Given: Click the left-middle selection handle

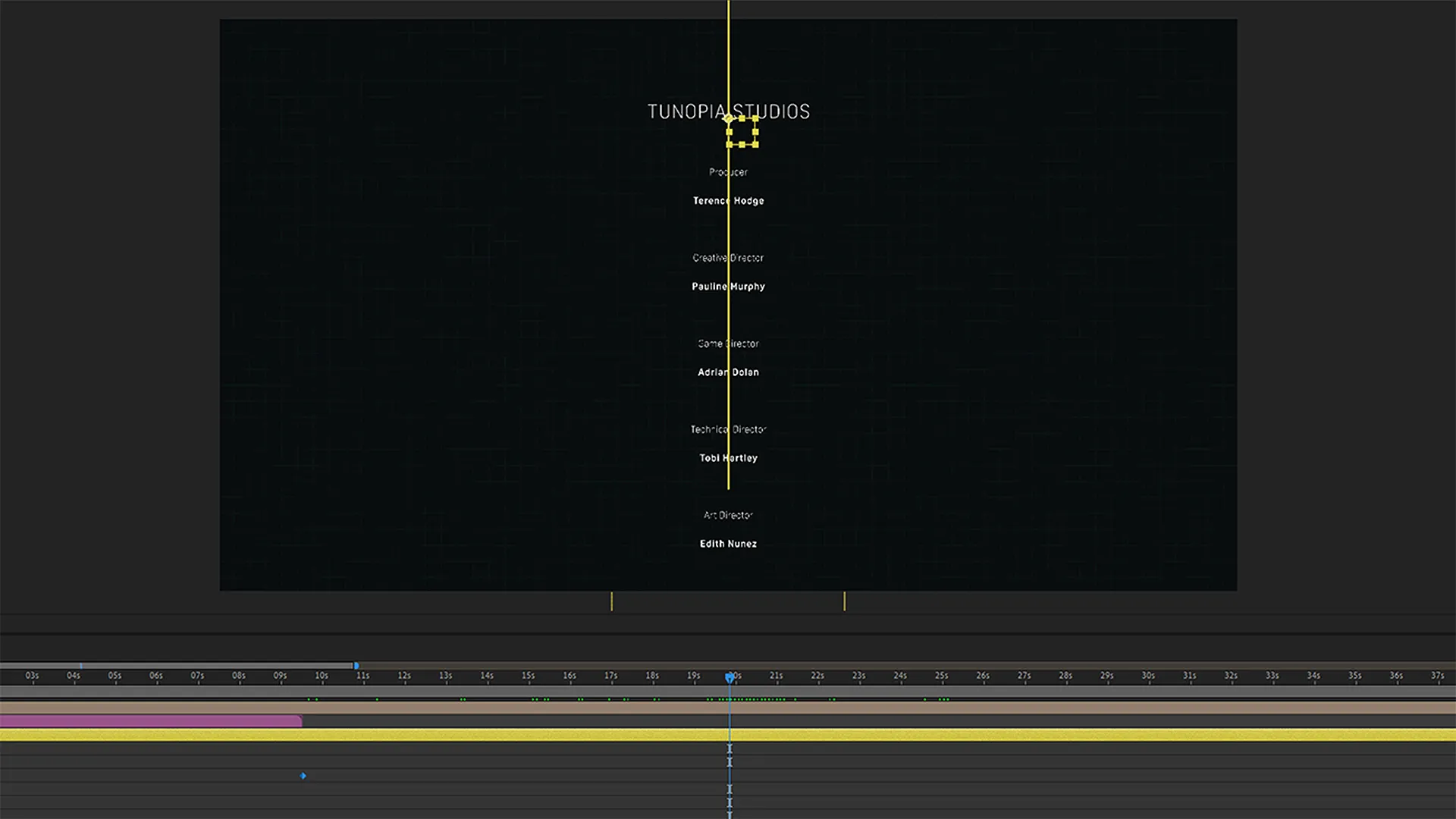Looking at the screenshot, I should [x=730, y=132].
